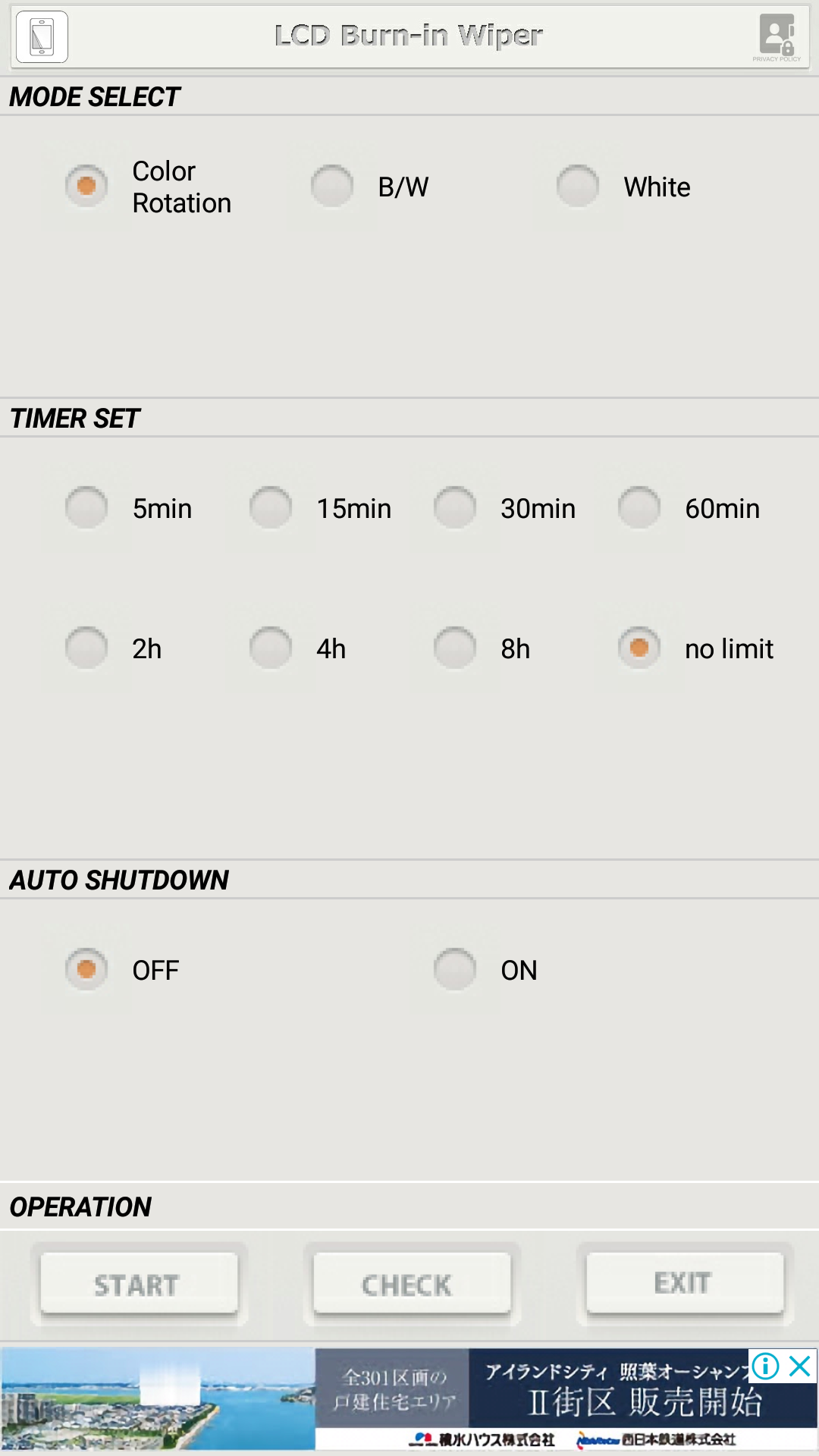This screenshot has height=1456, width=819.
Task: Set timer to 4h
Action: (x=271, y=648)
